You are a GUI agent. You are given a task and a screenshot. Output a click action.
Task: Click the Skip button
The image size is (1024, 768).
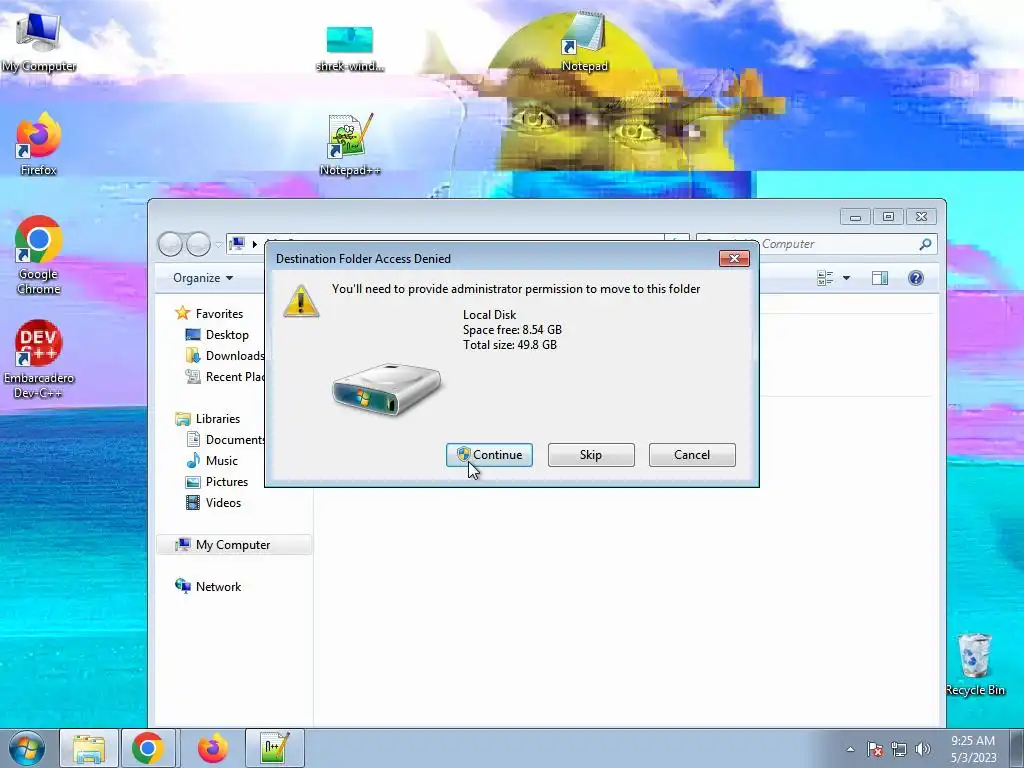pos(591,455)
